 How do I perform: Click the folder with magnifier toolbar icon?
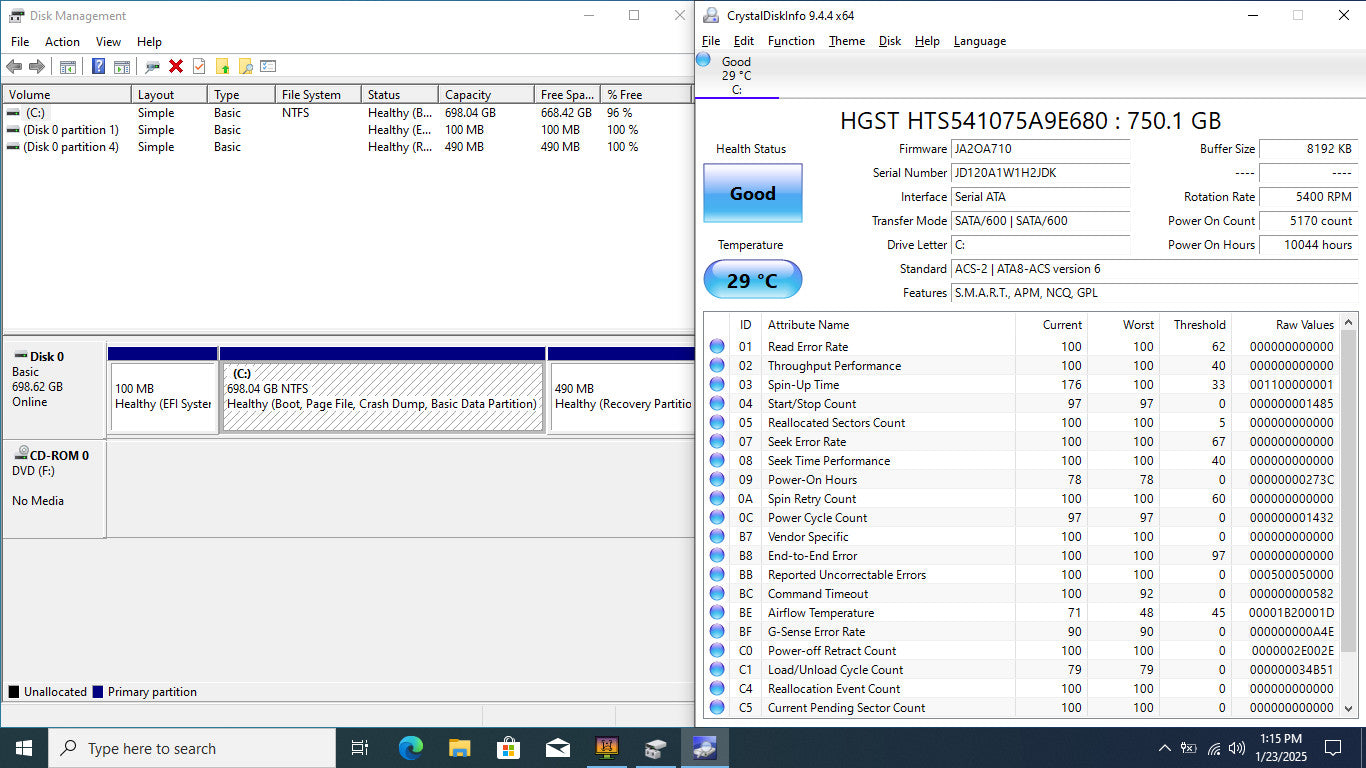[245, 67]
